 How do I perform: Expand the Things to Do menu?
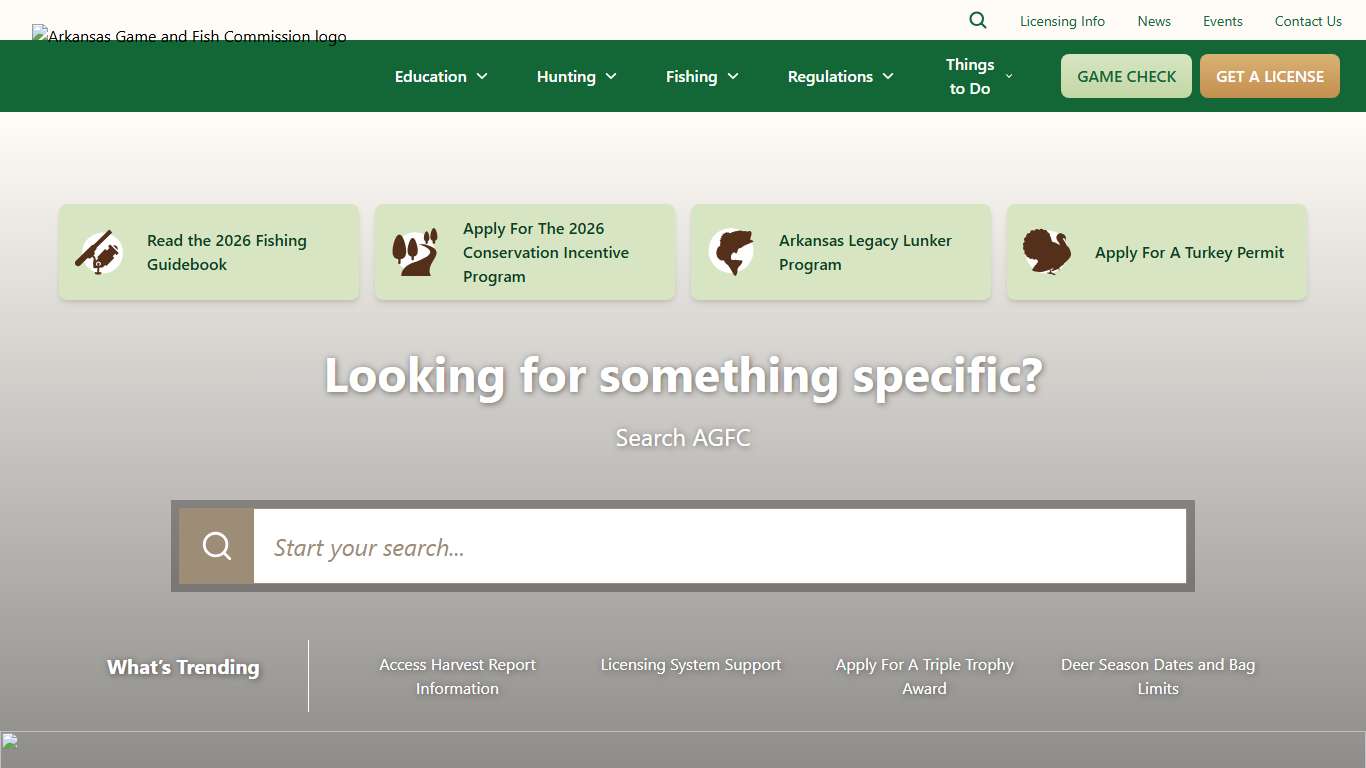[979, 76]
